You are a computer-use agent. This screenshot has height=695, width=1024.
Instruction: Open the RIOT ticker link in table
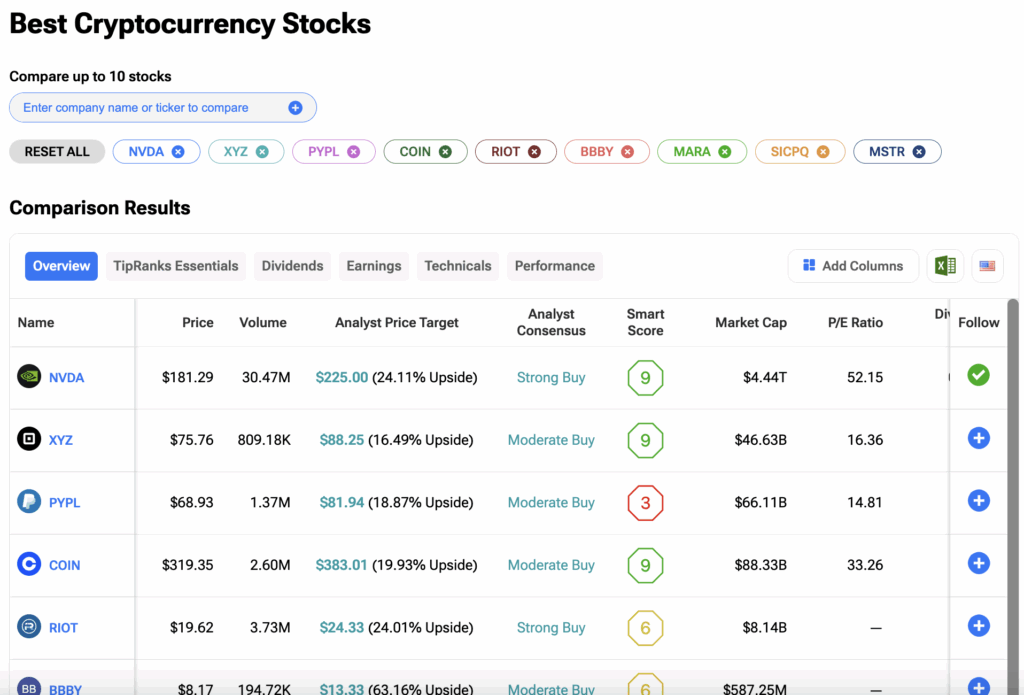tap(63, 628)
